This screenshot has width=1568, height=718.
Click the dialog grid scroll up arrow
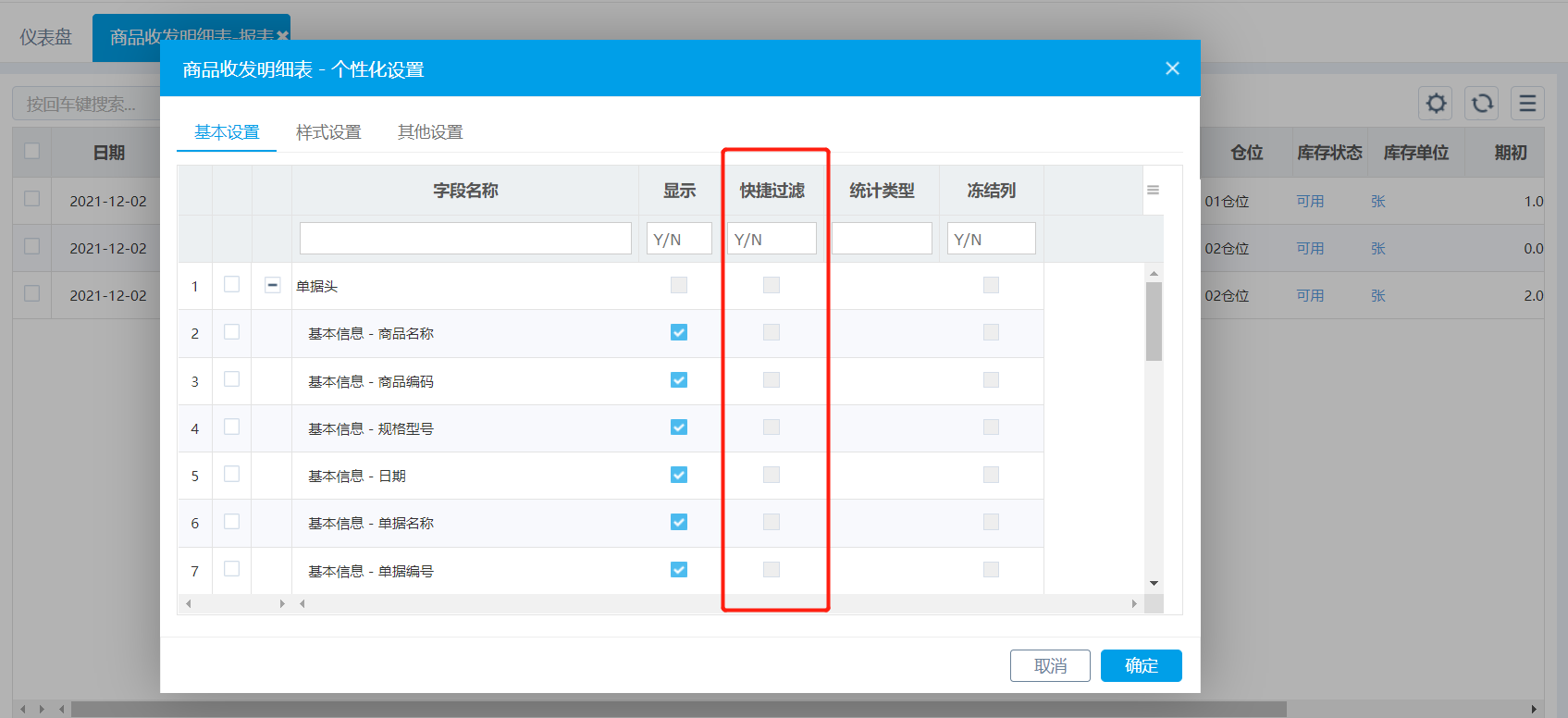(1154, 273)
